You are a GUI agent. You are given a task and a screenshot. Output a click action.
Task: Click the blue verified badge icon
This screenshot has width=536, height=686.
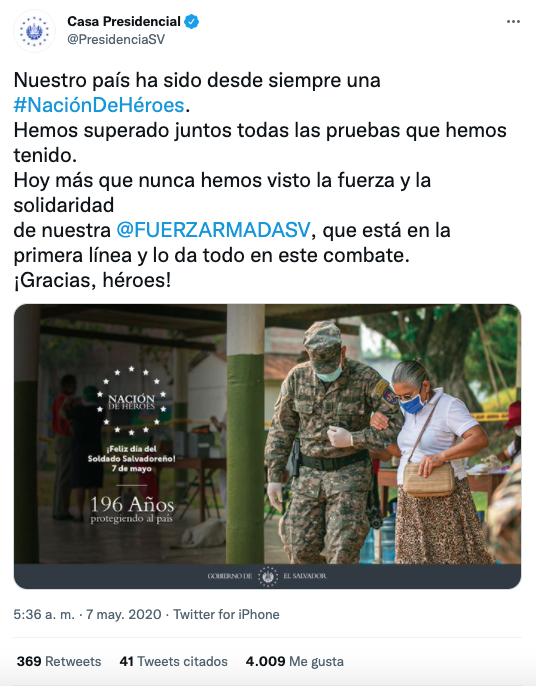pyautogui.click(x=192, y=21)
